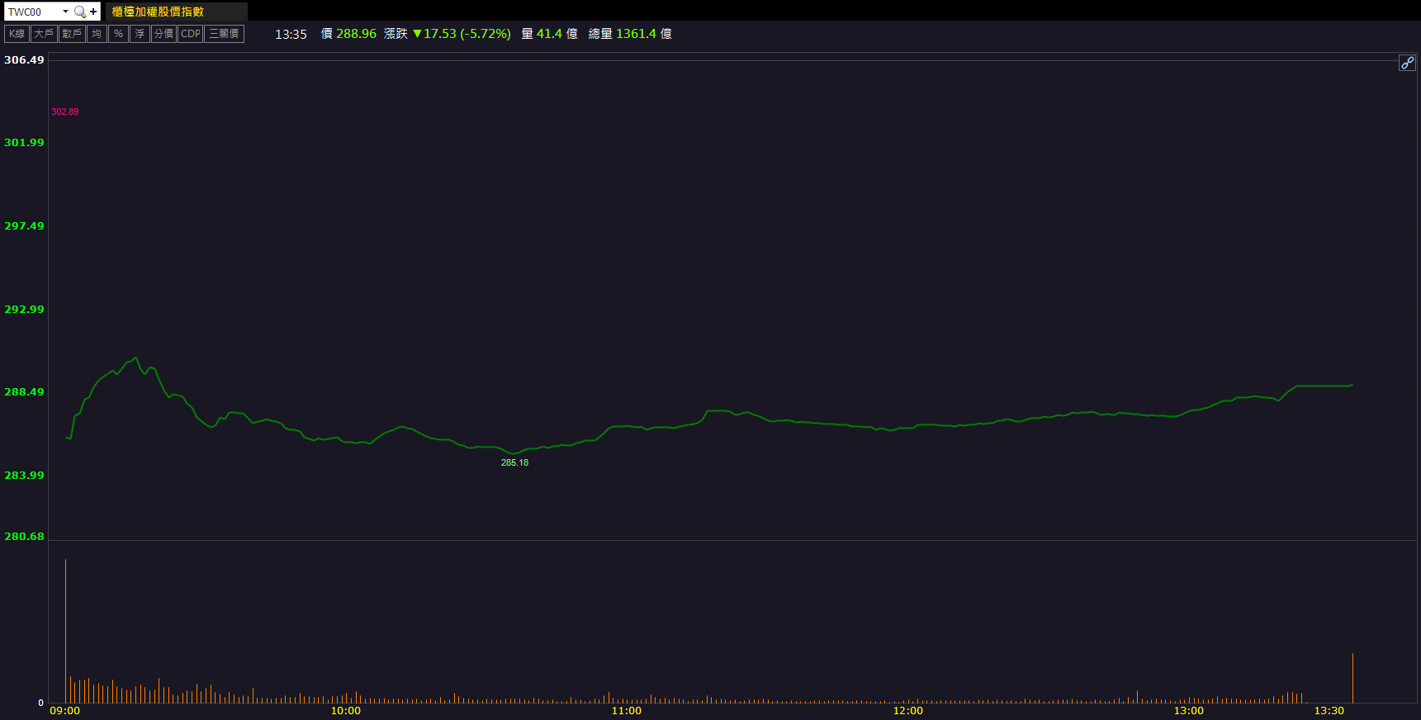Click the 10:00 time axis label
The image size is (1421, 720).
(346, 711)
